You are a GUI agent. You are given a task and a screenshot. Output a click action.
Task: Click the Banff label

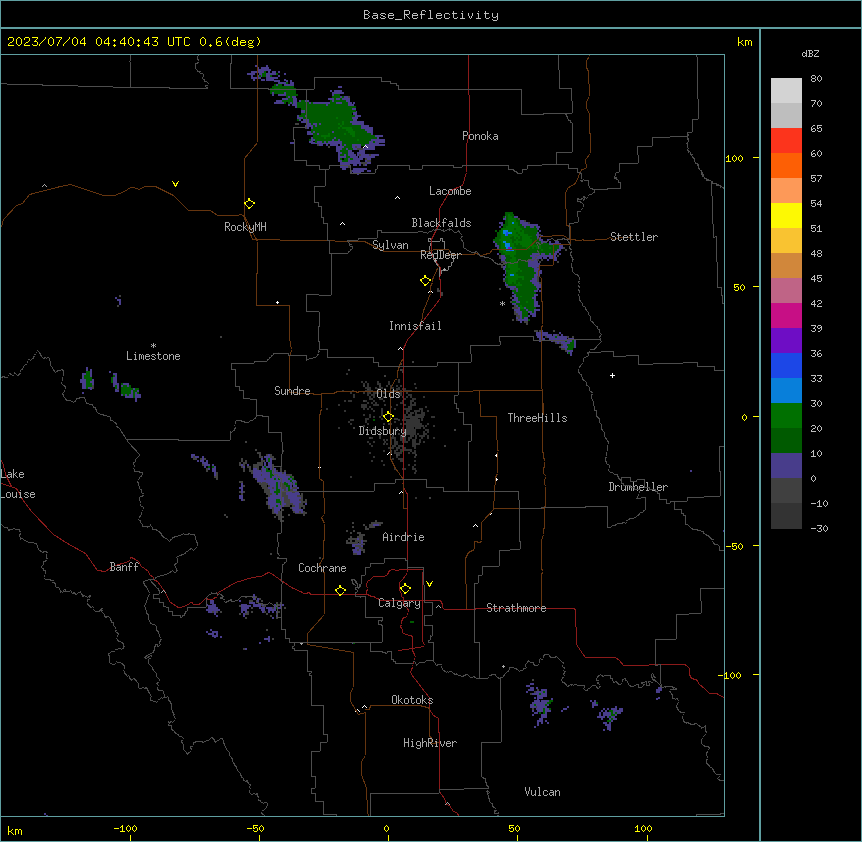click(124, 567)
